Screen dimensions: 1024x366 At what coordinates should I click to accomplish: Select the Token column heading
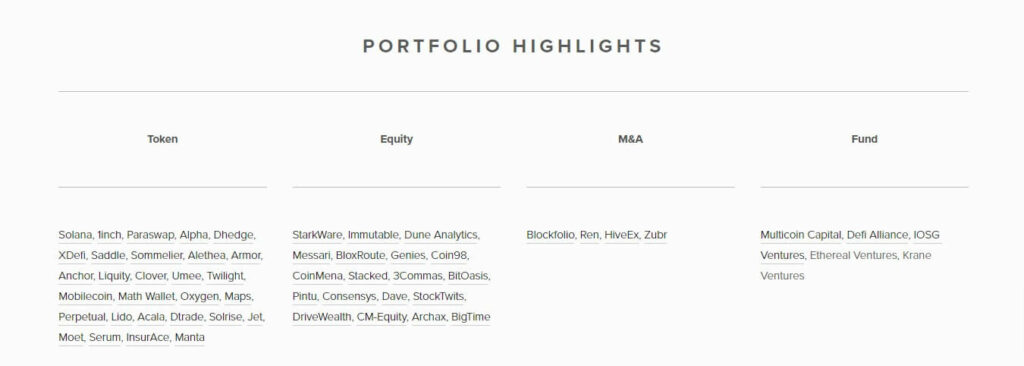tap(163, 139)
